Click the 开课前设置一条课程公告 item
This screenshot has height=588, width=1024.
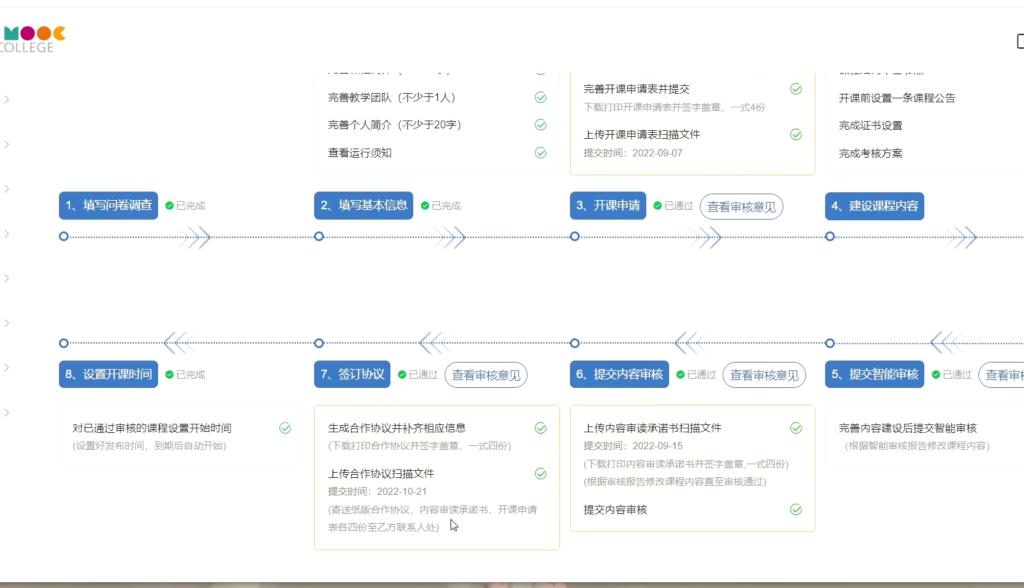point(897,98)
